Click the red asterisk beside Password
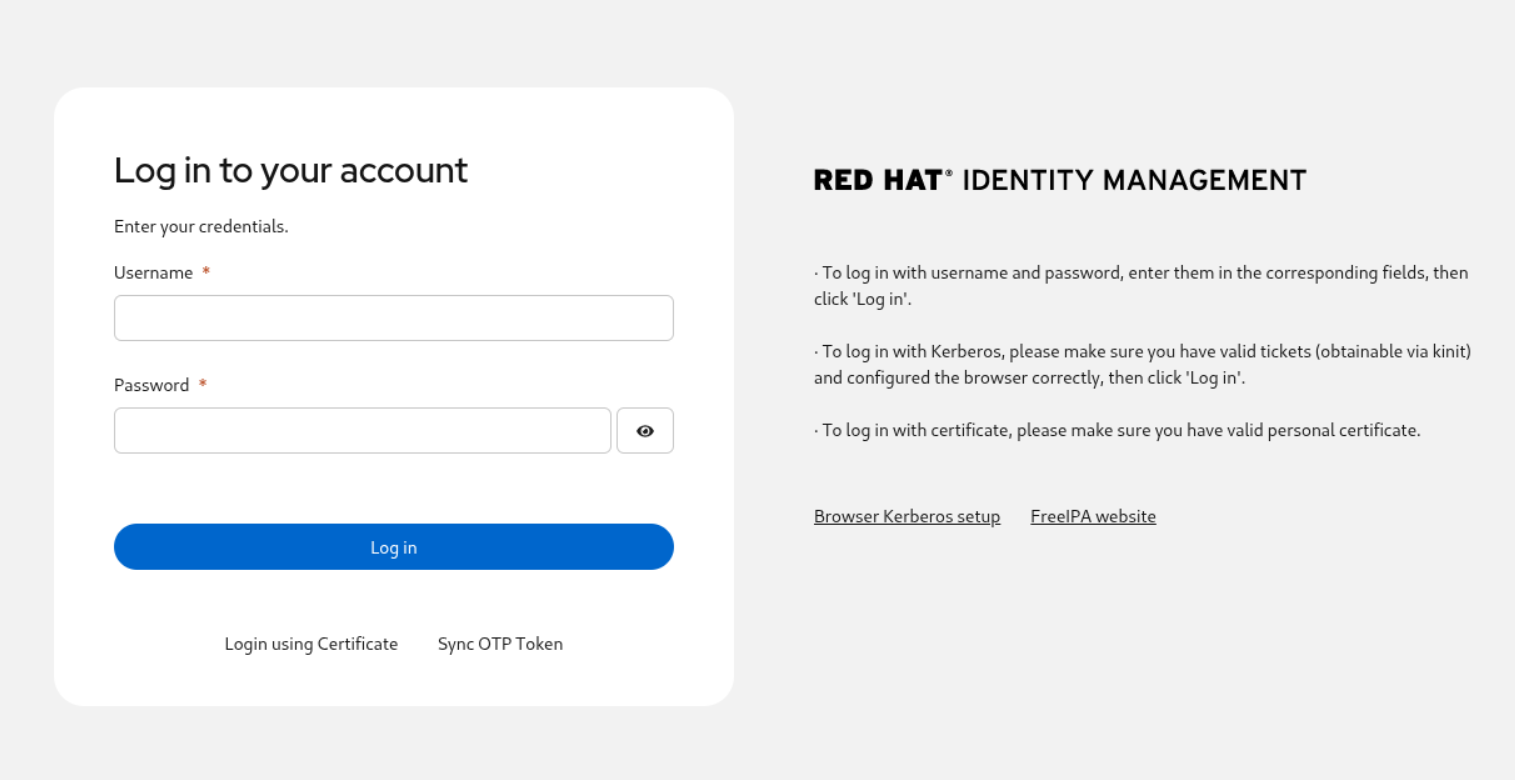 pos(203,386)
